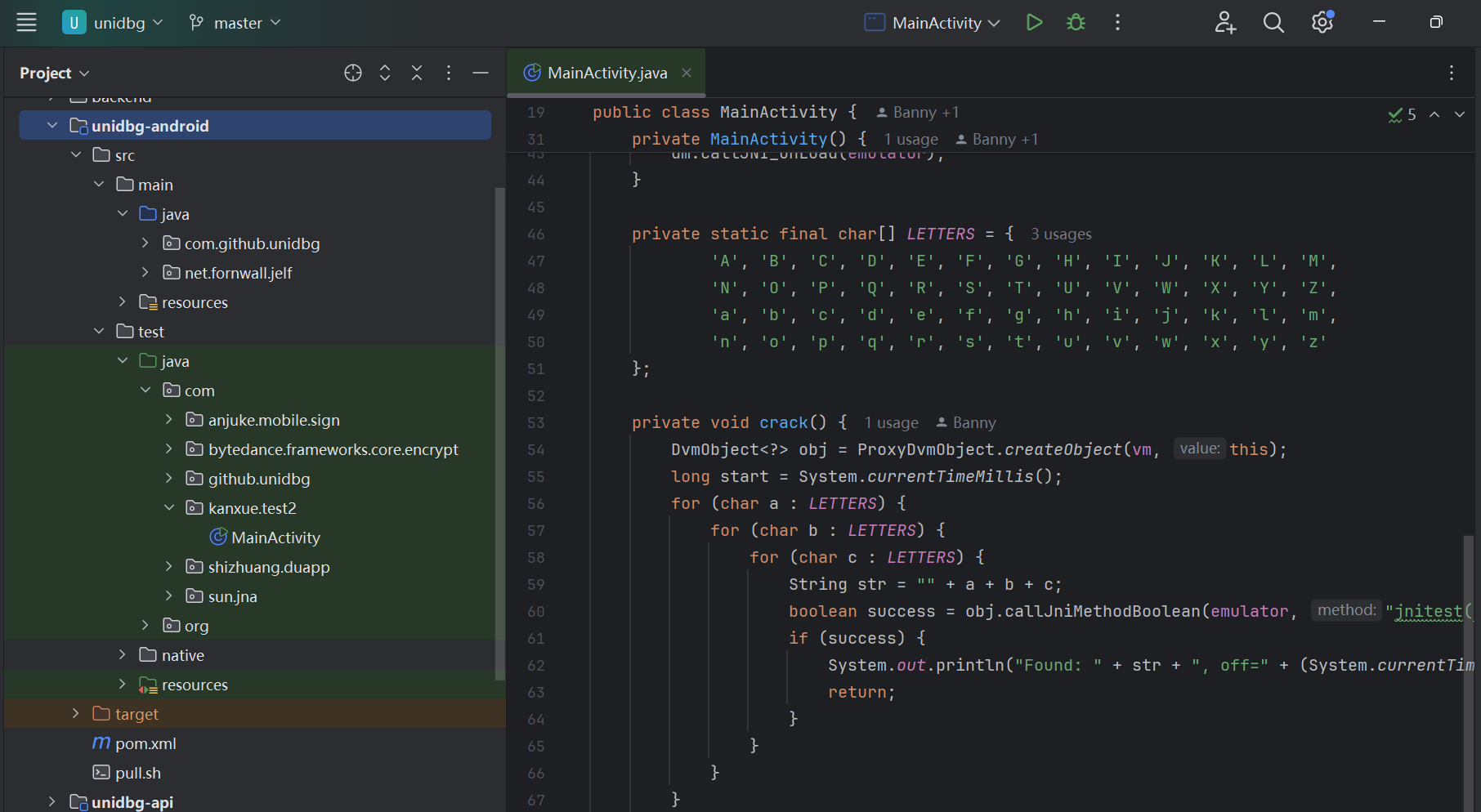Viewport: 1481px width, 812px height.
Task: Open pom.xml file
Action: tap(145, 743)
